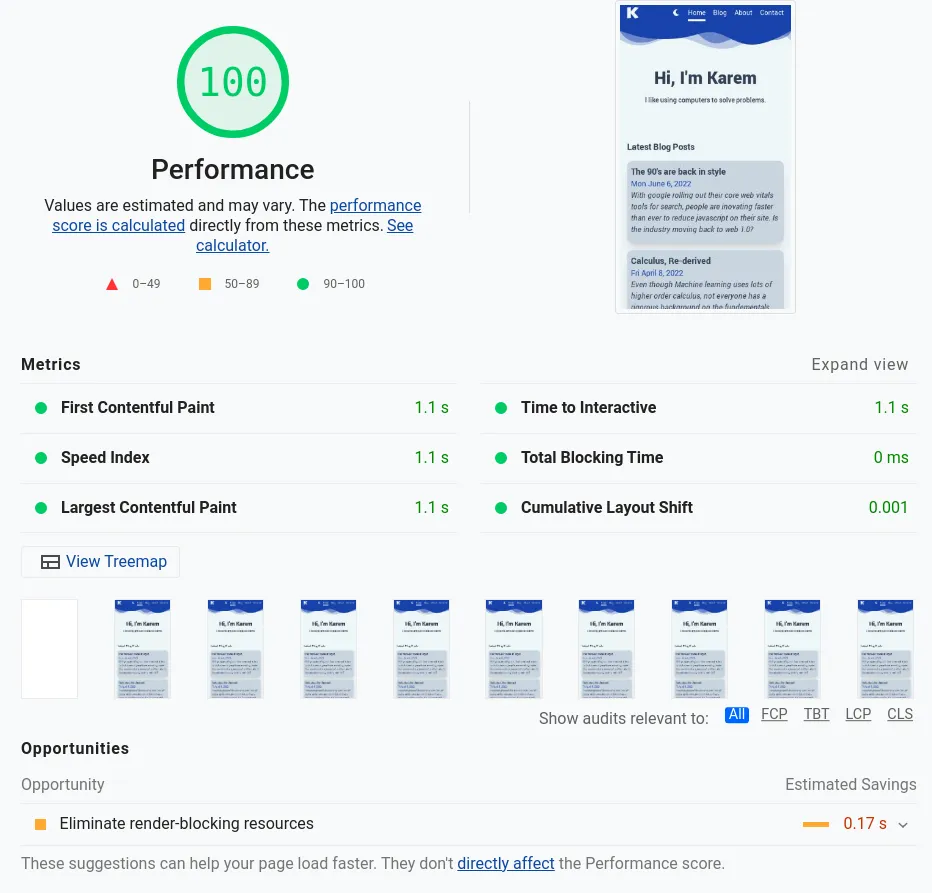Click the orange estimated savings bar
Image resolution: width=932 pixels, height=893 pixels.
[x=816, y=825]
